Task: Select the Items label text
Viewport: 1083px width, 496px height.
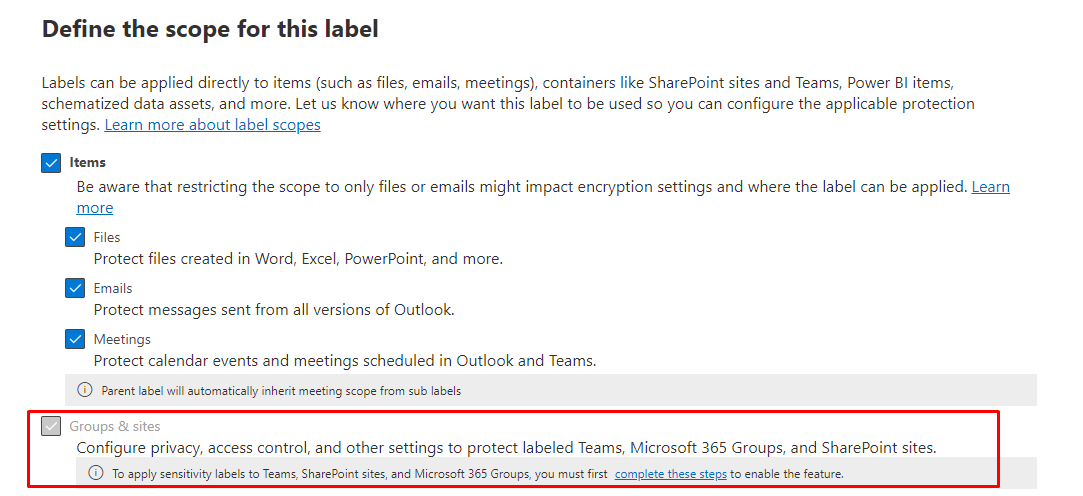Action: [x=88, y=162]
